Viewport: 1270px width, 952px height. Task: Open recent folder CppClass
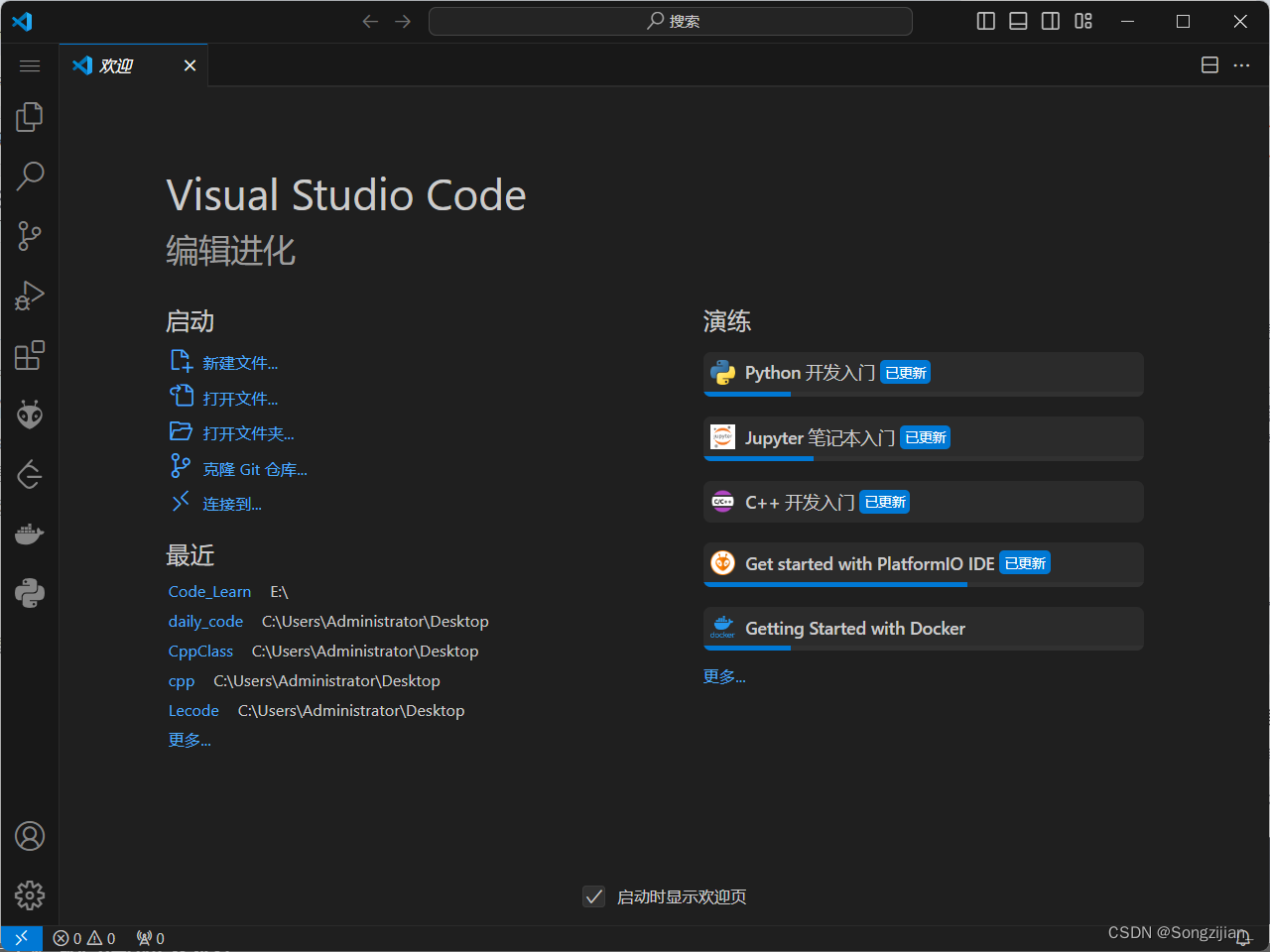(200, 652)
